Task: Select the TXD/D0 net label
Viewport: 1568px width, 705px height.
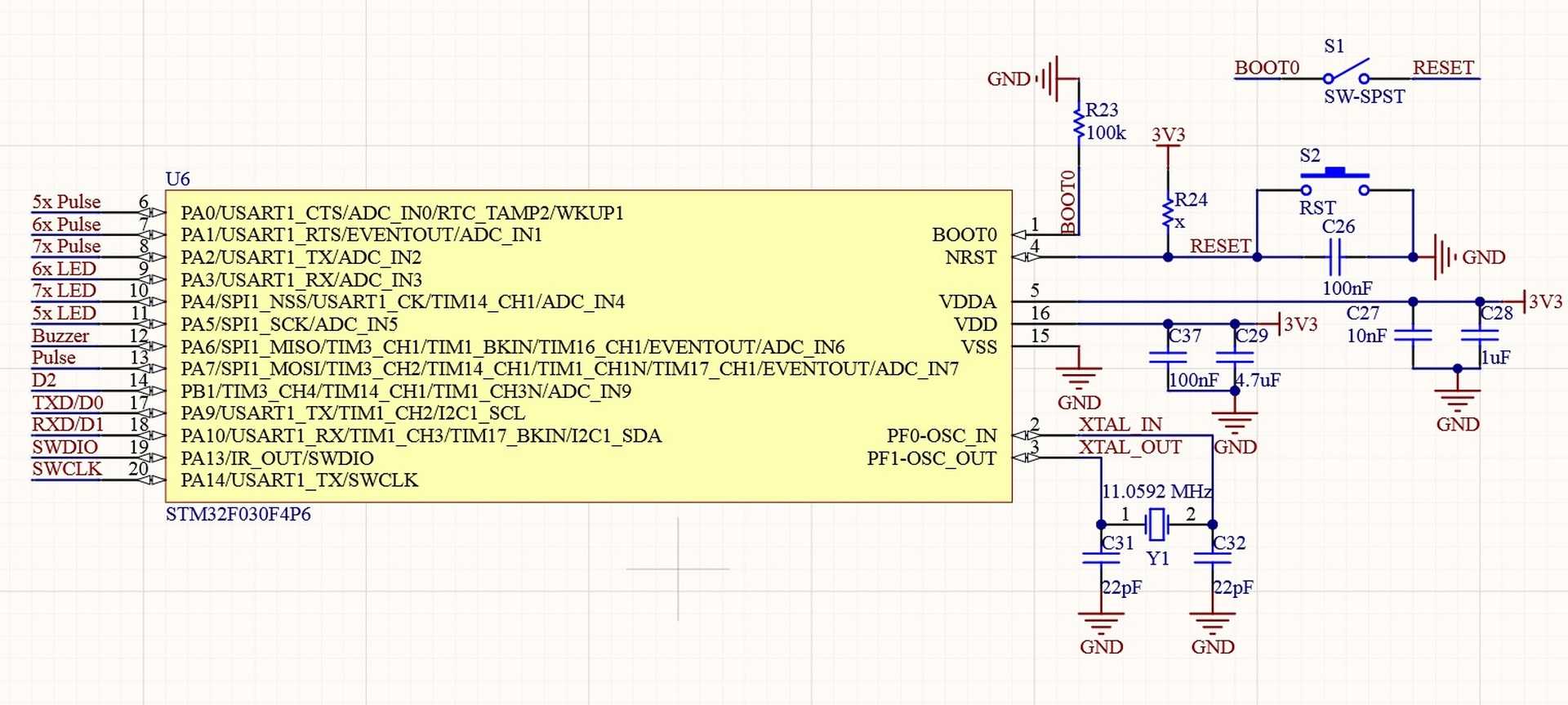Action: point(68,403)
